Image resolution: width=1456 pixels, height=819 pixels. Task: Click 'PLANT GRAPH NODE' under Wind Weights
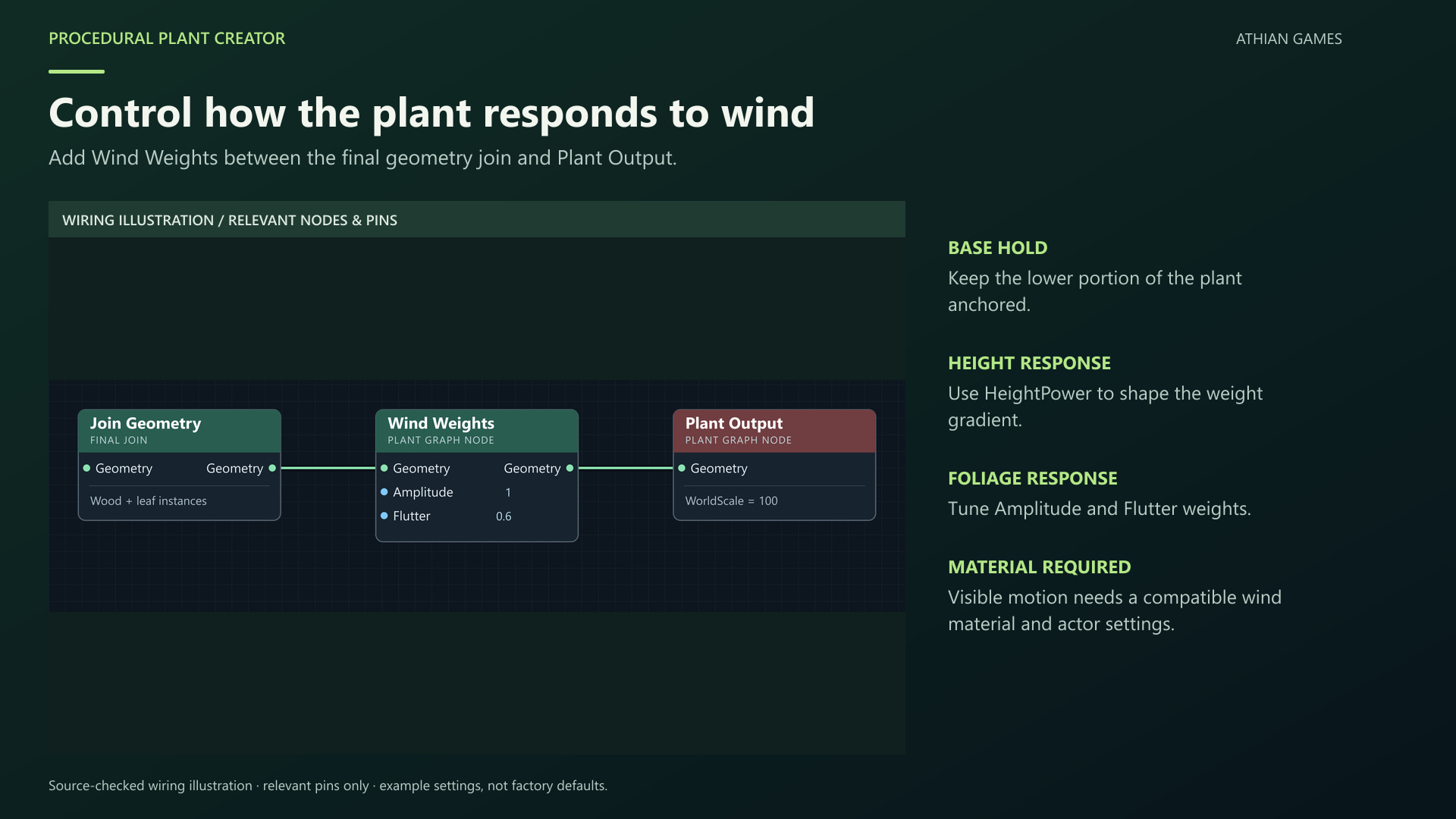click(x=441, y=441)
